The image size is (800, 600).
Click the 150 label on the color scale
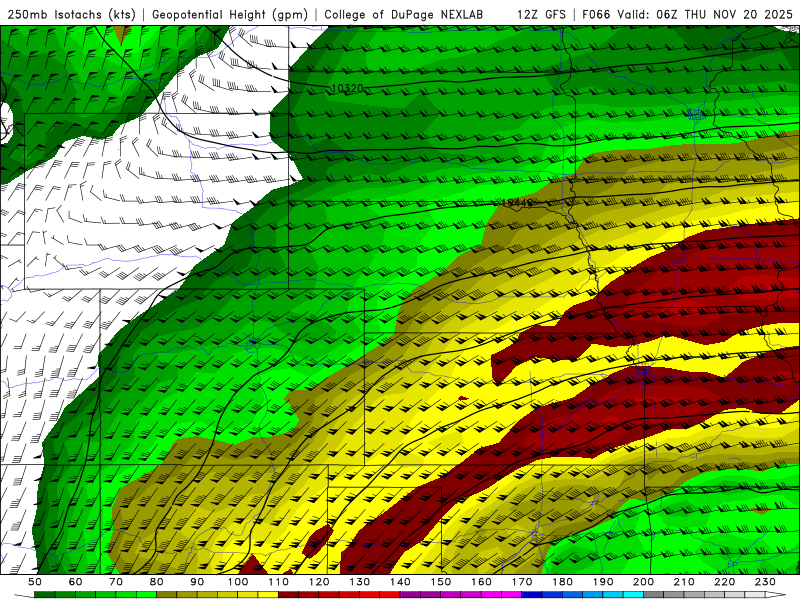[441, 582]
